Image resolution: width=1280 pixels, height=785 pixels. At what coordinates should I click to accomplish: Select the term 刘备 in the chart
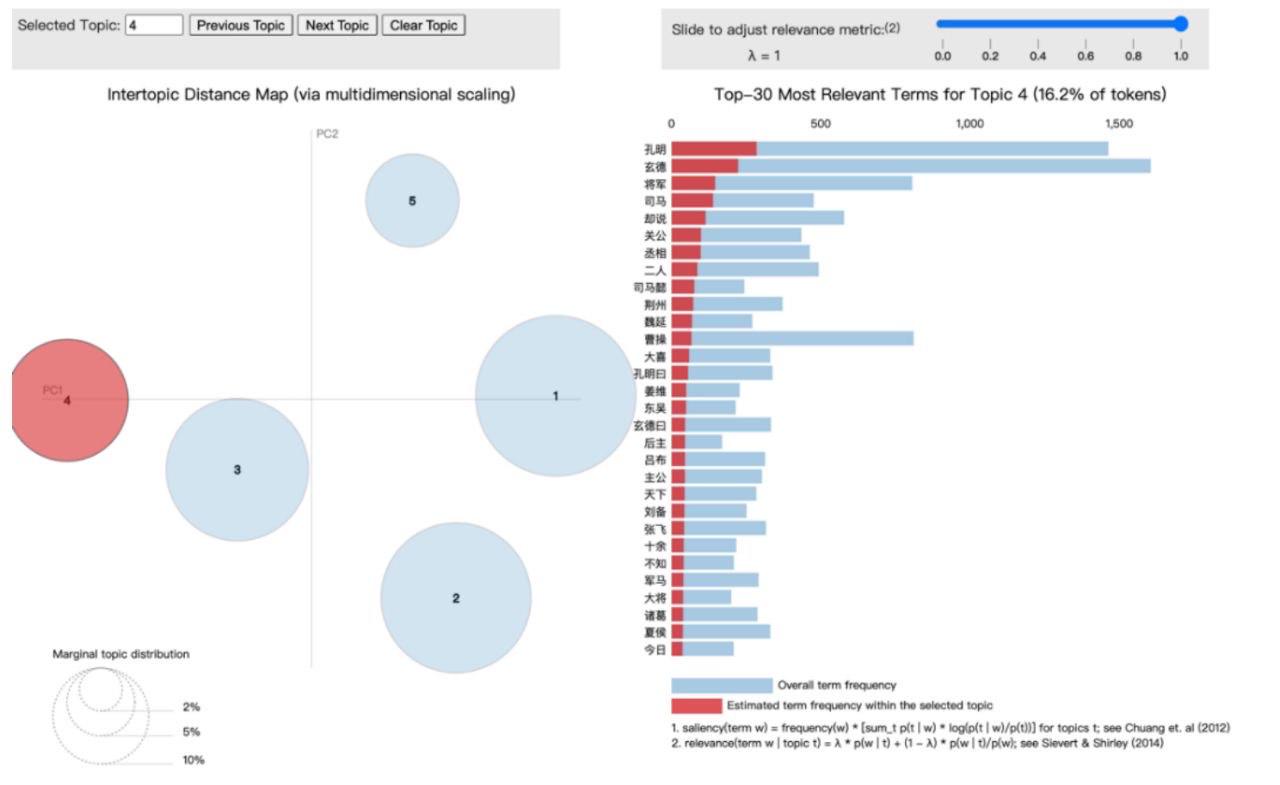[655, 511]
